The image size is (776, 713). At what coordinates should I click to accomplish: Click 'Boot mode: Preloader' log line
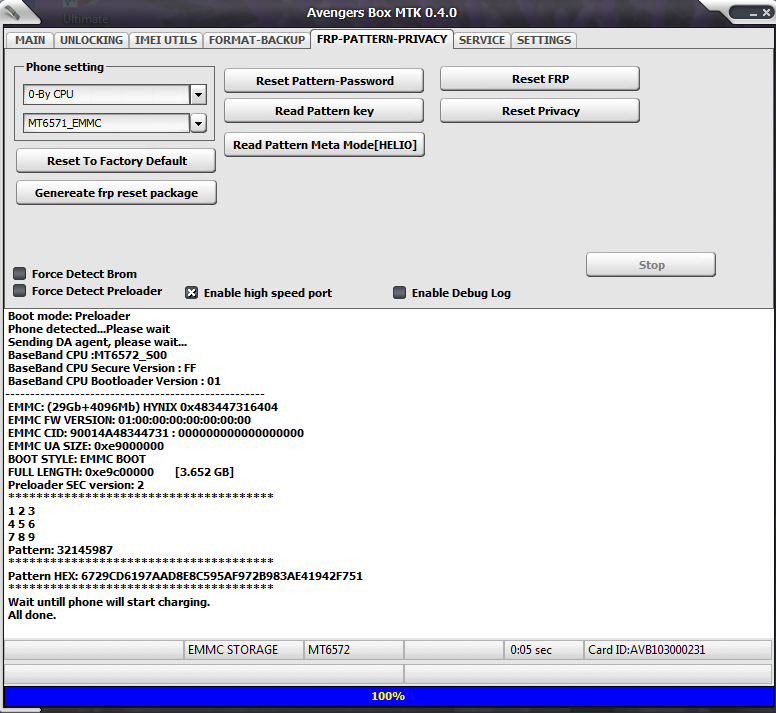pos(69,316)
